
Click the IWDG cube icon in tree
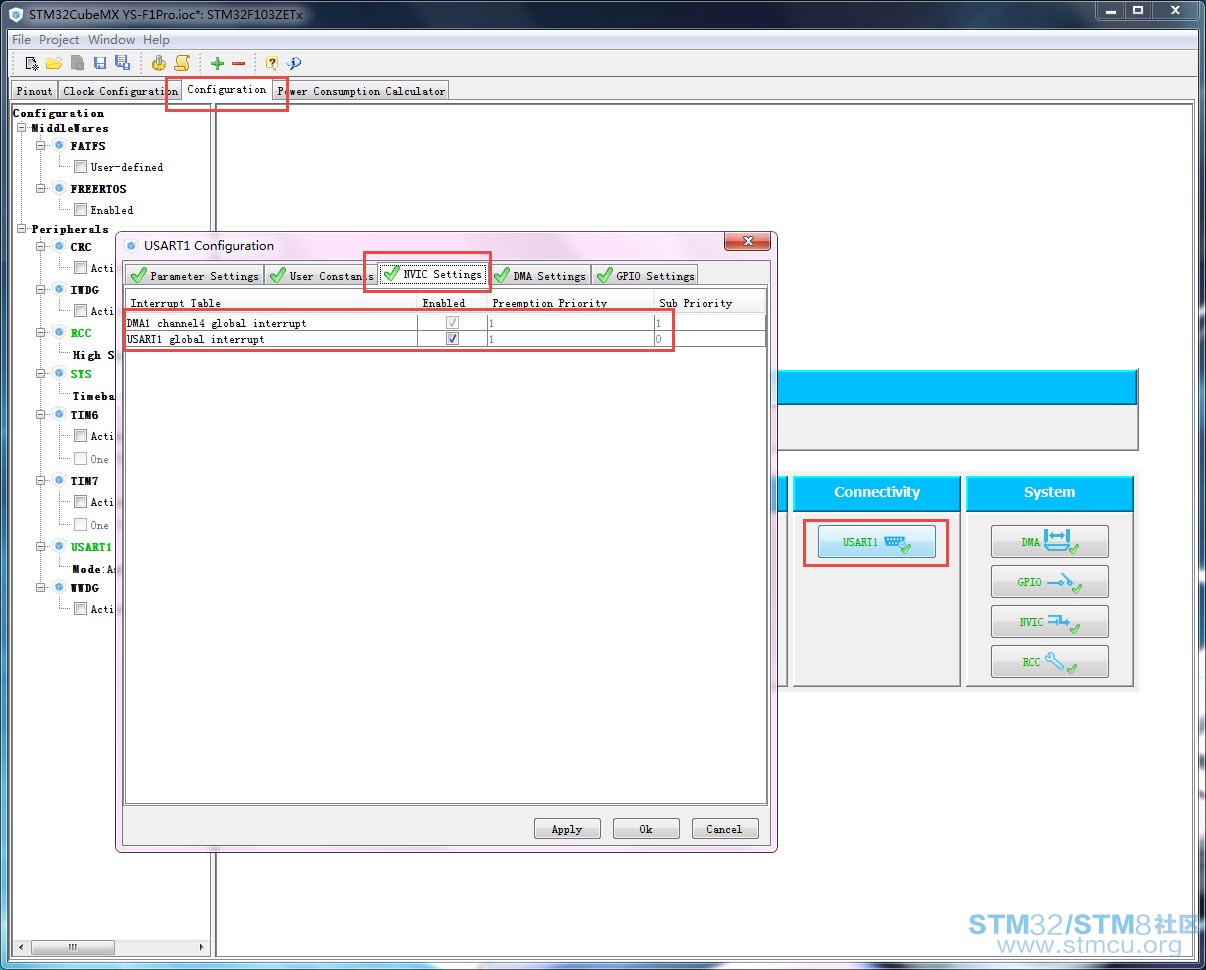click(59, 290)
